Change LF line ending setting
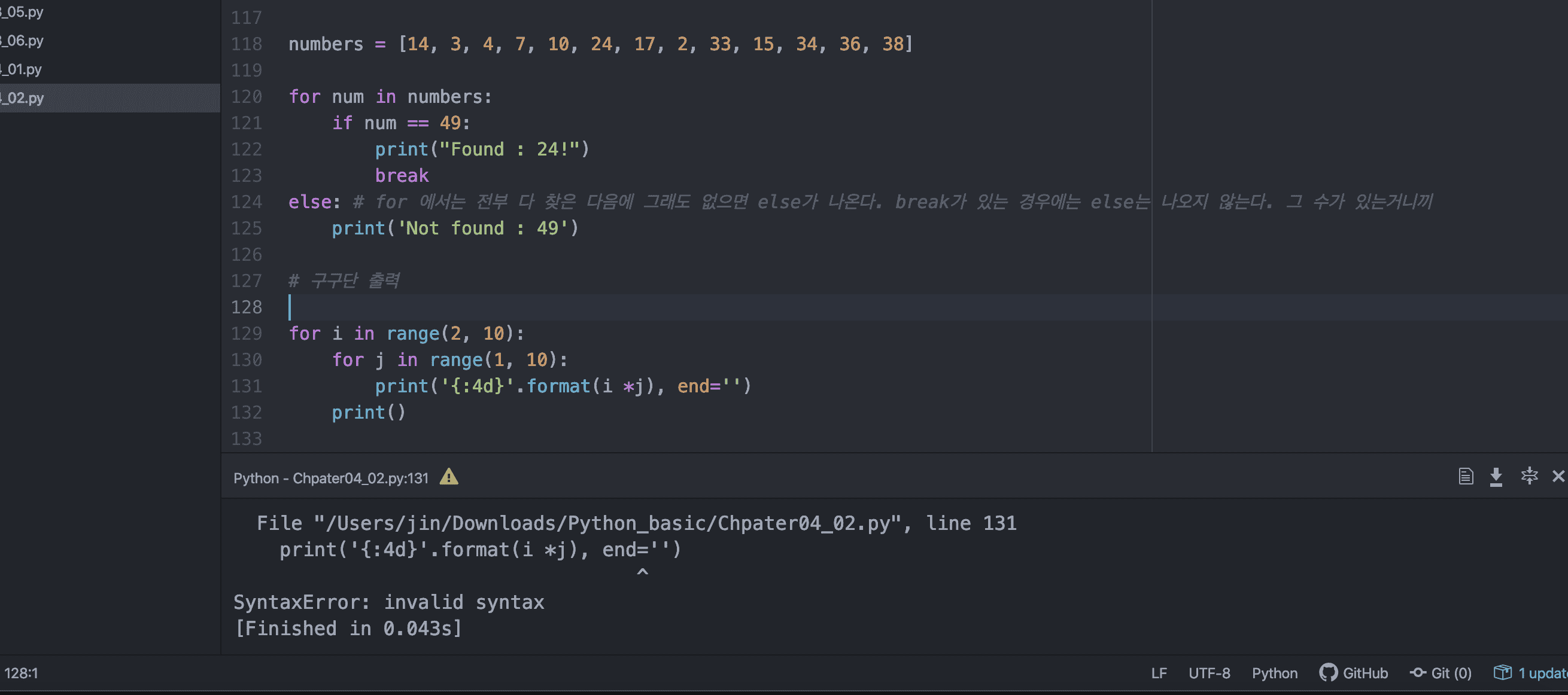 pyautogui.click(x=1159, y=673)
